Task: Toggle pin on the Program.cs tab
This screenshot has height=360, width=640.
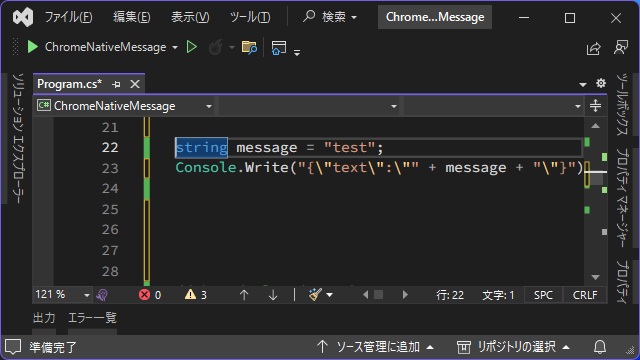Action: 116,84
